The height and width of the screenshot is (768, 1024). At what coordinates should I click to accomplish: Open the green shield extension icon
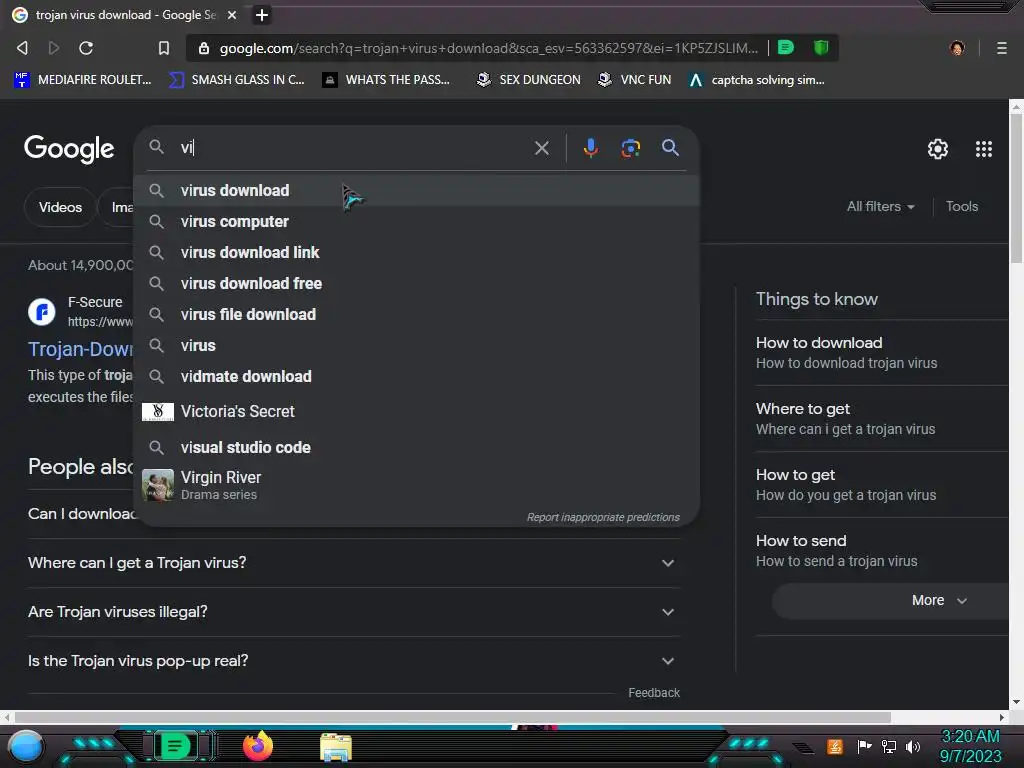pyautogui.click(x=821, y=48)
